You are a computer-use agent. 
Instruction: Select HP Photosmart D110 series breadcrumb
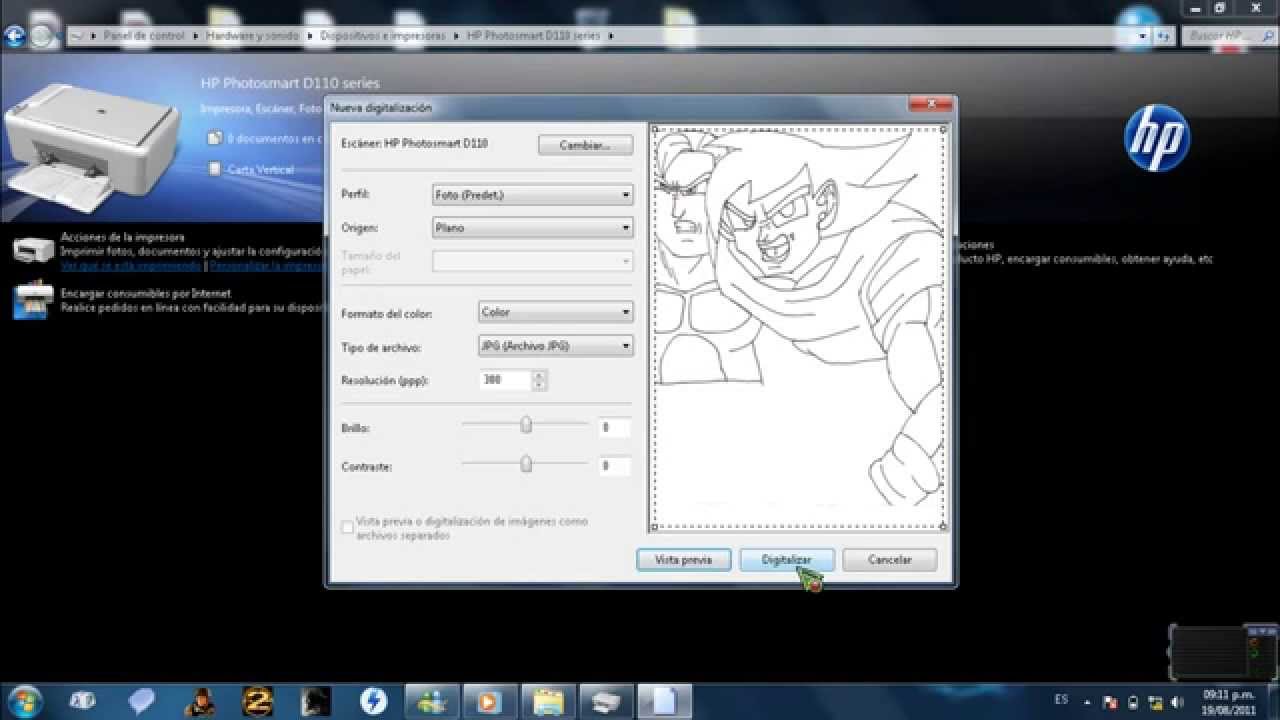[535, 36]
